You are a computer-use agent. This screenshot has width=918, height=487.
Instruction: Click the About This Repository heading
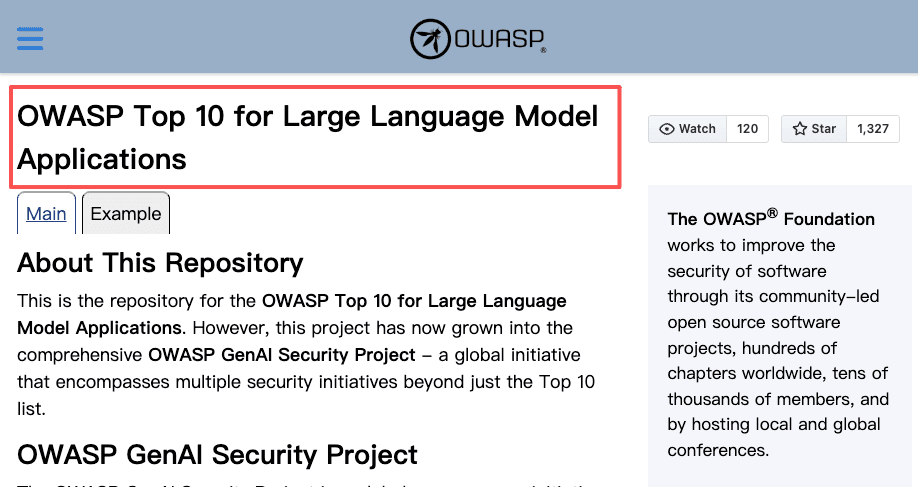[x=160, y=263]
